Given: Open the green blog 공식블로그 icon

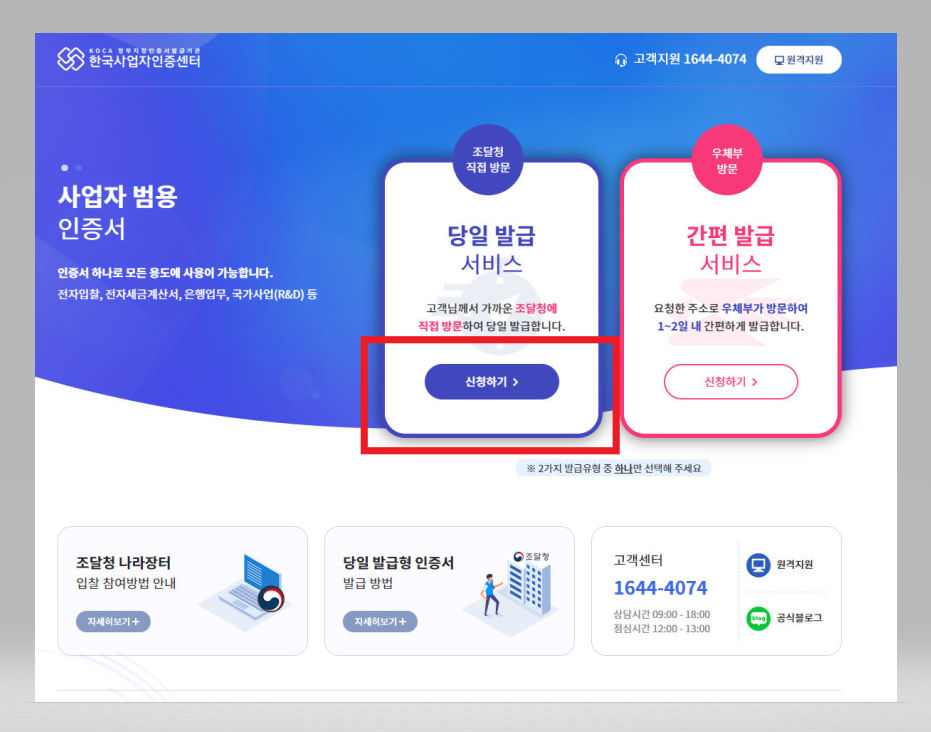Looking at the screenshot, I should [758, 619].
